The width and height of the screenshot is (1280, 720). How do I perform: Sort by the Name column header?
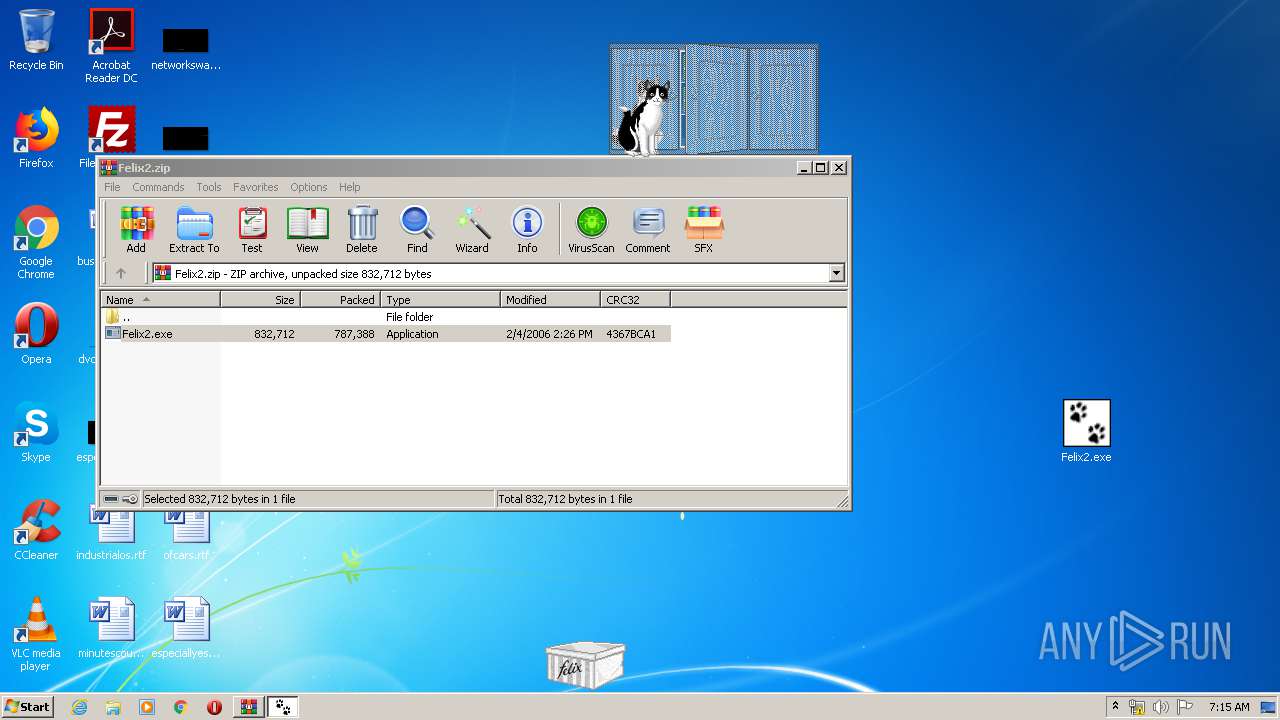coord(161,300)
